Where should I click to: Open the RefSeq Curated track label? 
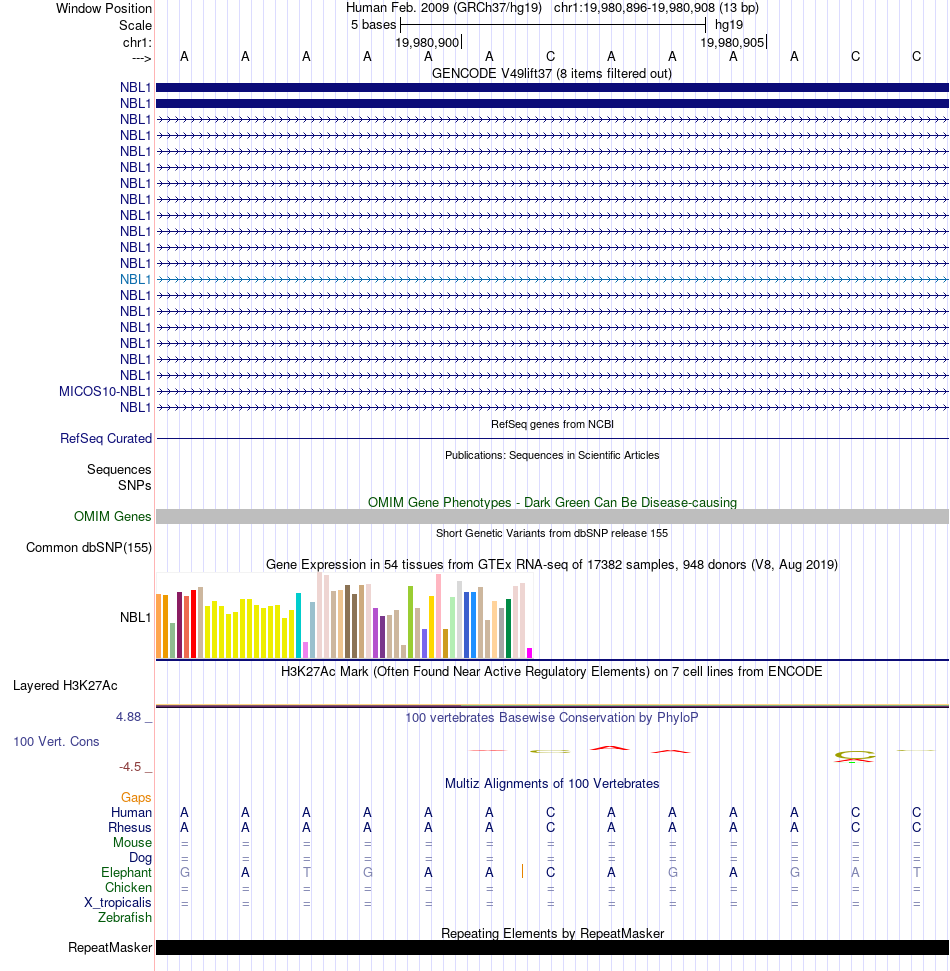tap(106, 438)
